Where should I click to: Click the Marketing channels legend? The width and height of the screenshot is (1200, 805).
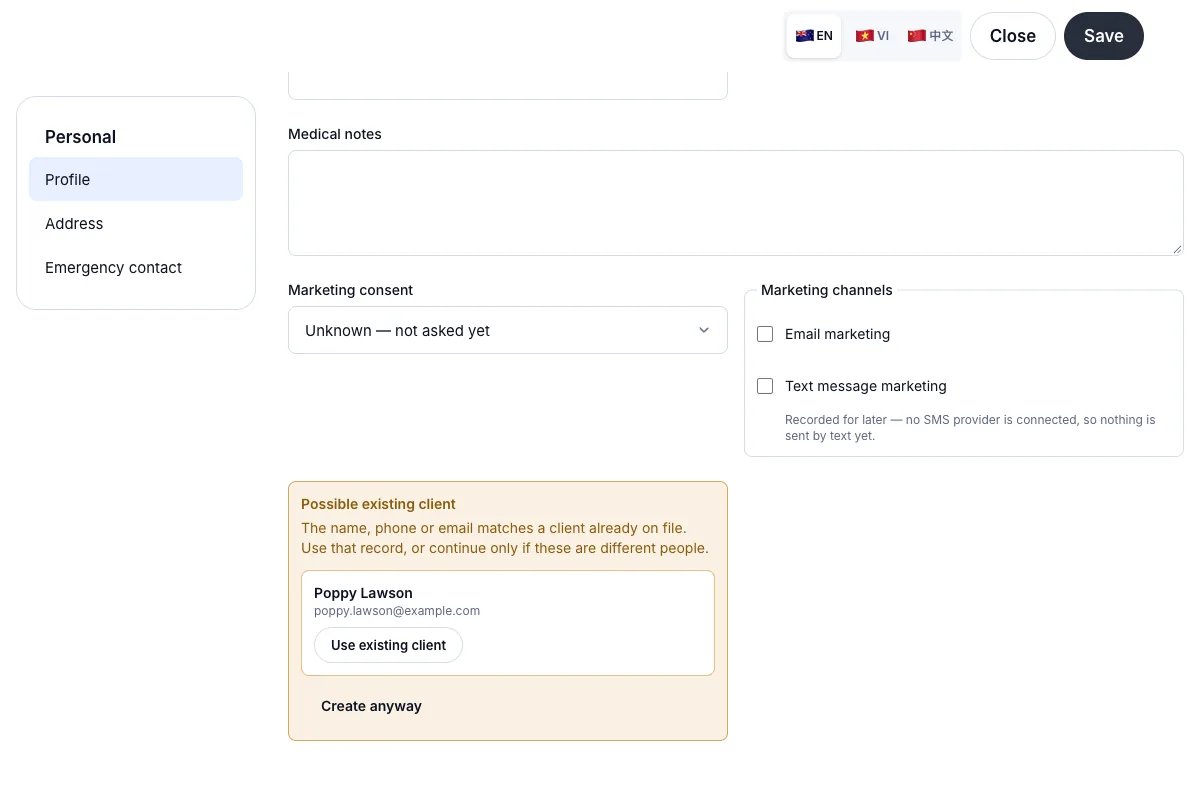pos(826,290)
